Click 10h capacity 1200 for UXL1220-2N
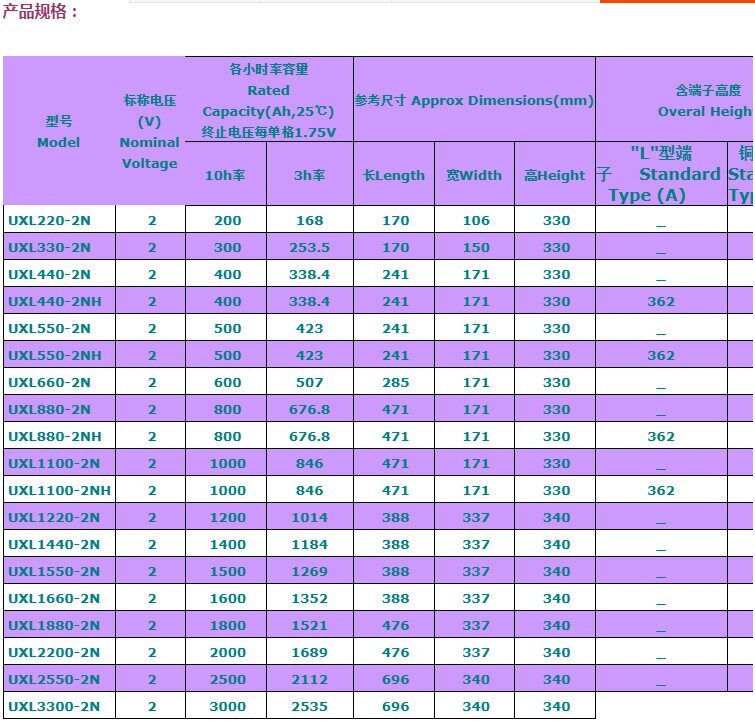755x721 pixels. click(228, 517)
